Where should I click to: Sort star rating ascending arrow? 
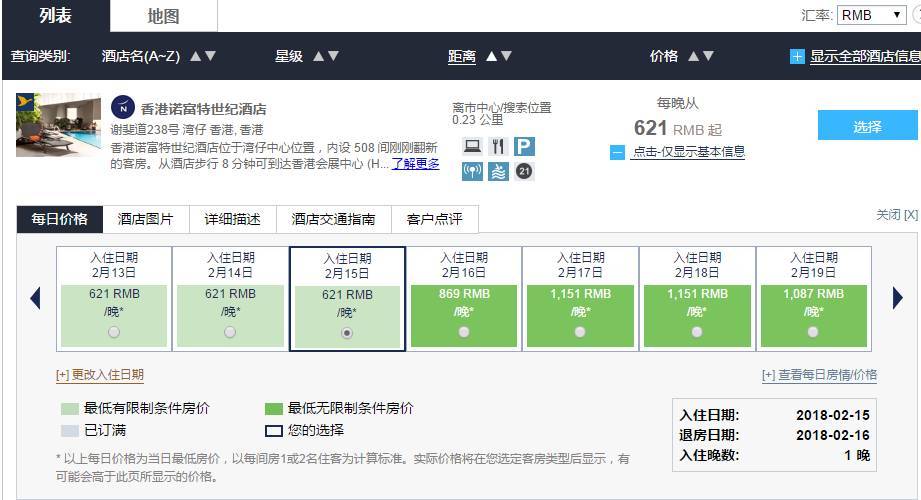click(x=319, y=56)
